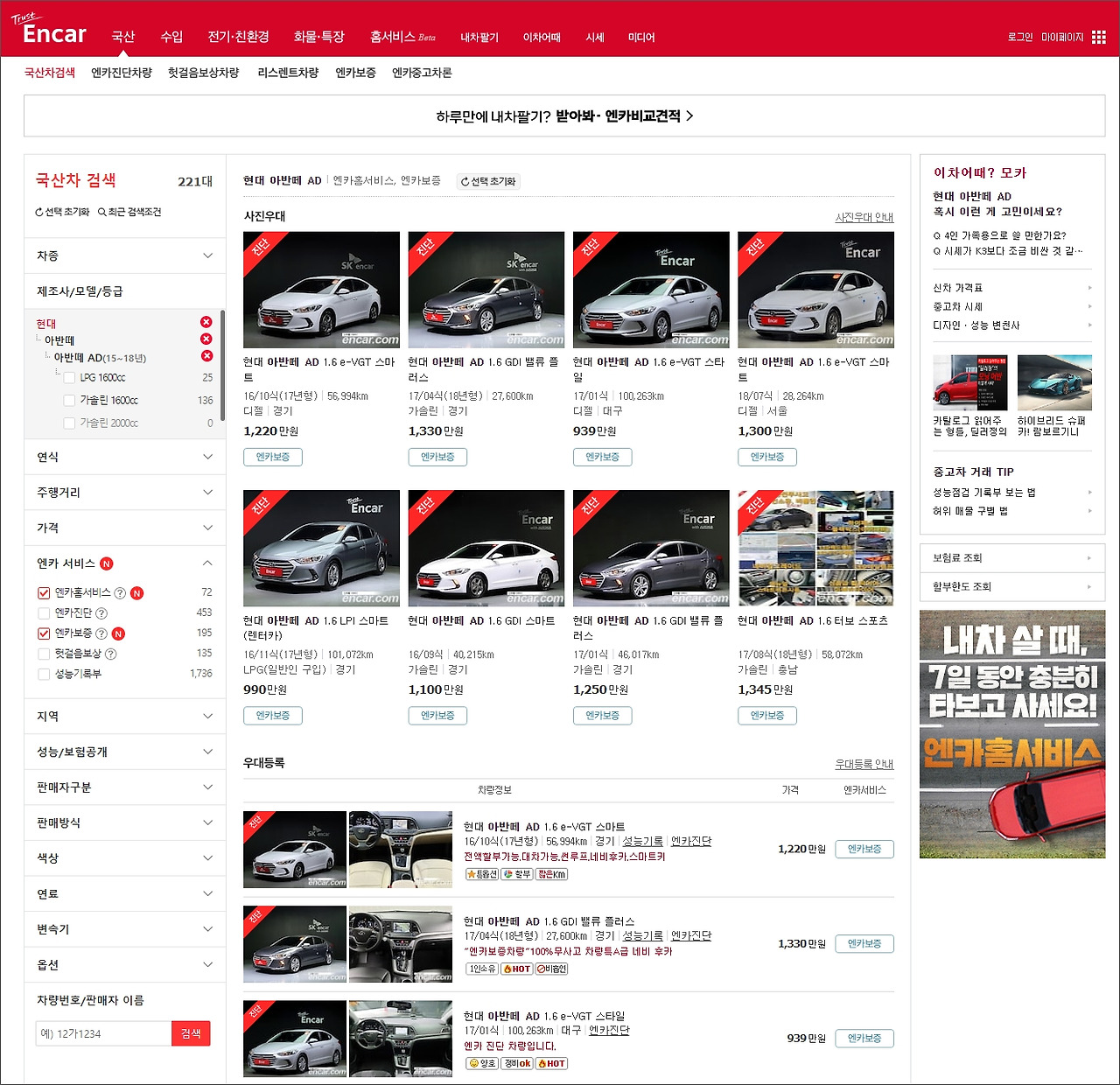Image resolution: width=1120 pixels, height=1085 pixels.
Task: Click the 할부 badge in first listing row
Action: (x=517, y=874)
